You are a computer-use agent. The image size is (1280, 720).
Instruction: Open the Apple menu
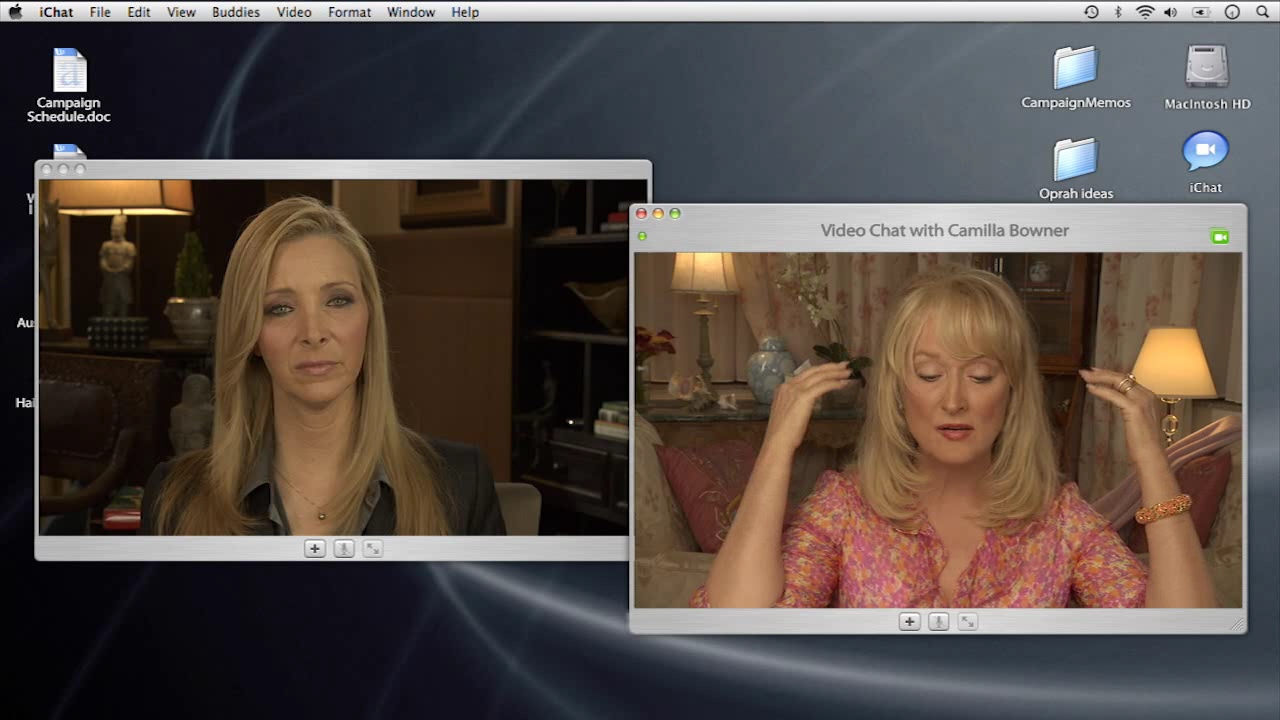tap(15, 12)
